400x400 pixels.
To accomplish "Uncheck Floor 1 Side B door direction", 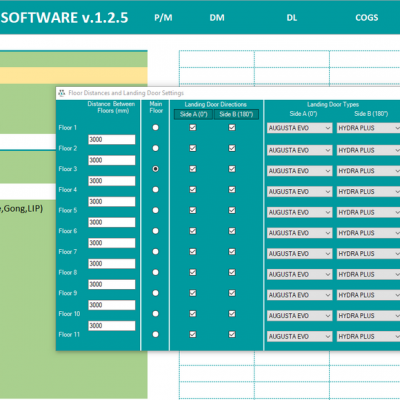I will point(232,127).
